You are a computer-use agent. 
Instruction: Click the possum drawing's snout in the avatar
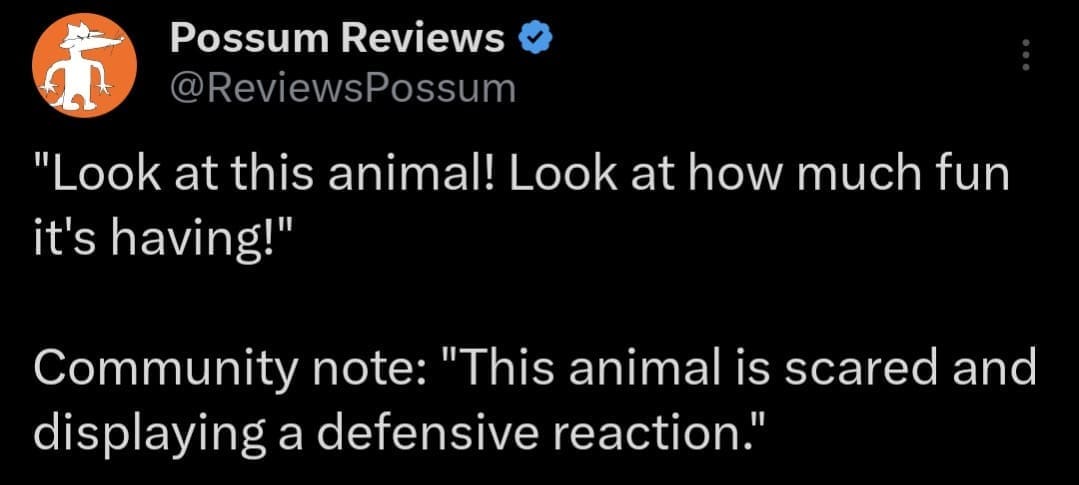point(112,40)
